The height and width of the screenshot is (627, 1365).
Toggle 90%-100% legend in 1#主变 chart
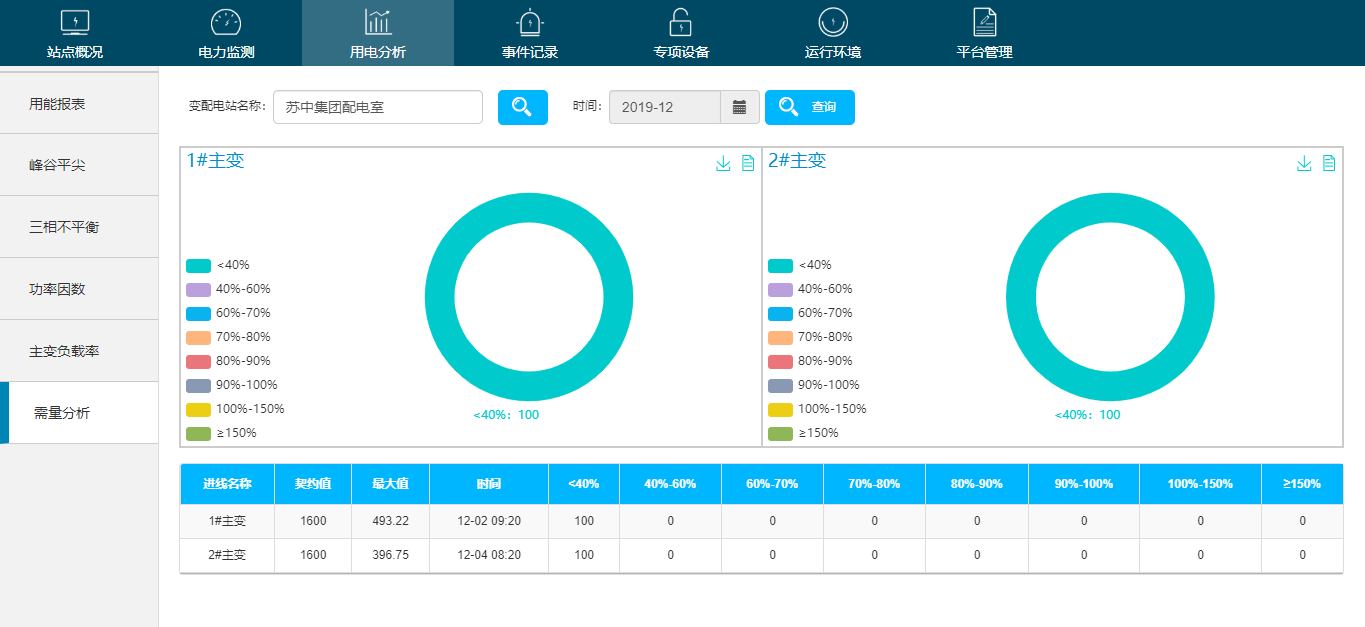[x=232, y=386]
